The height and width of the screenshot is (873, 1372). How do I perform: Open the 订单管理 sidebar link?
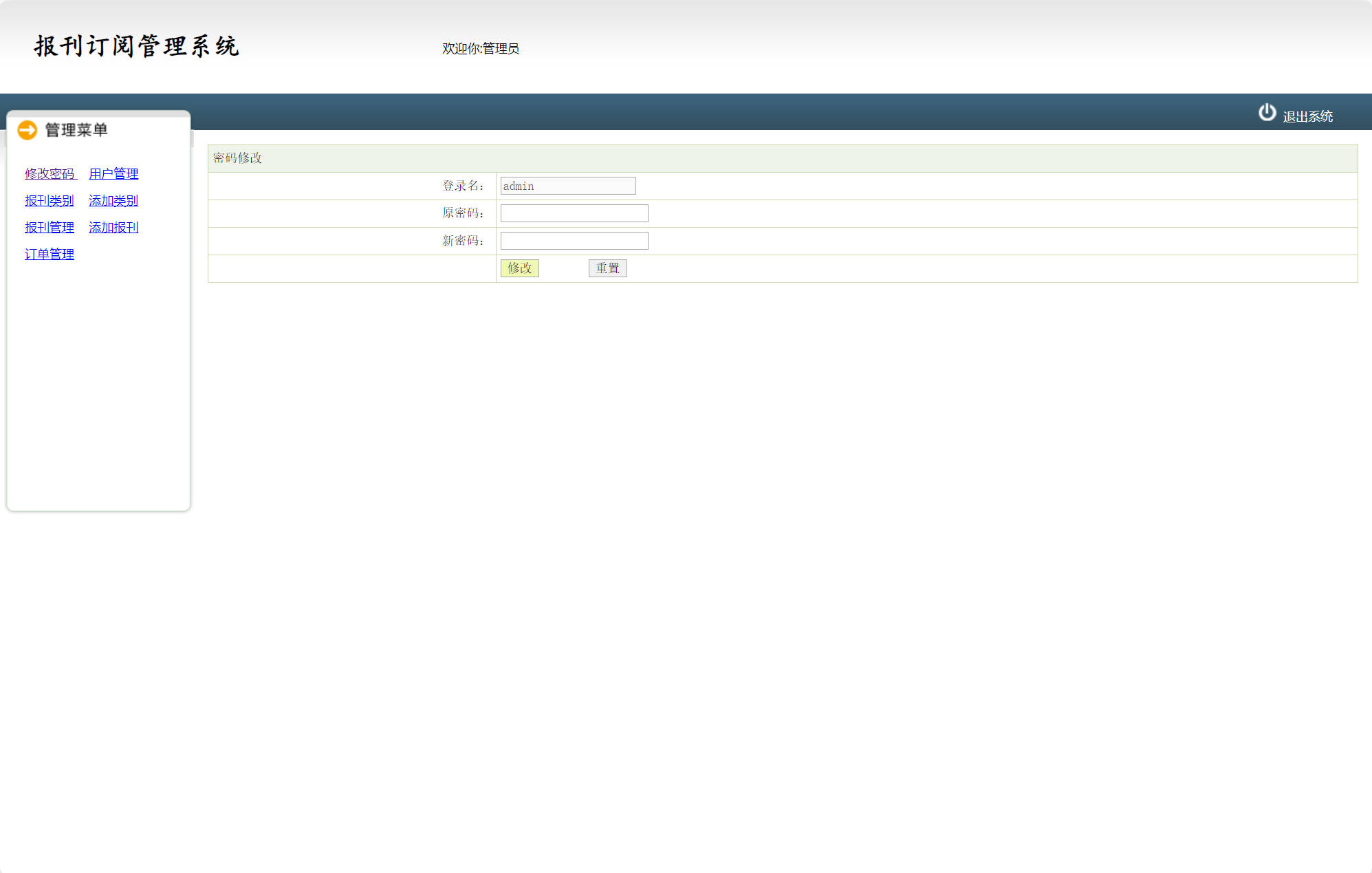click(50, 255)
